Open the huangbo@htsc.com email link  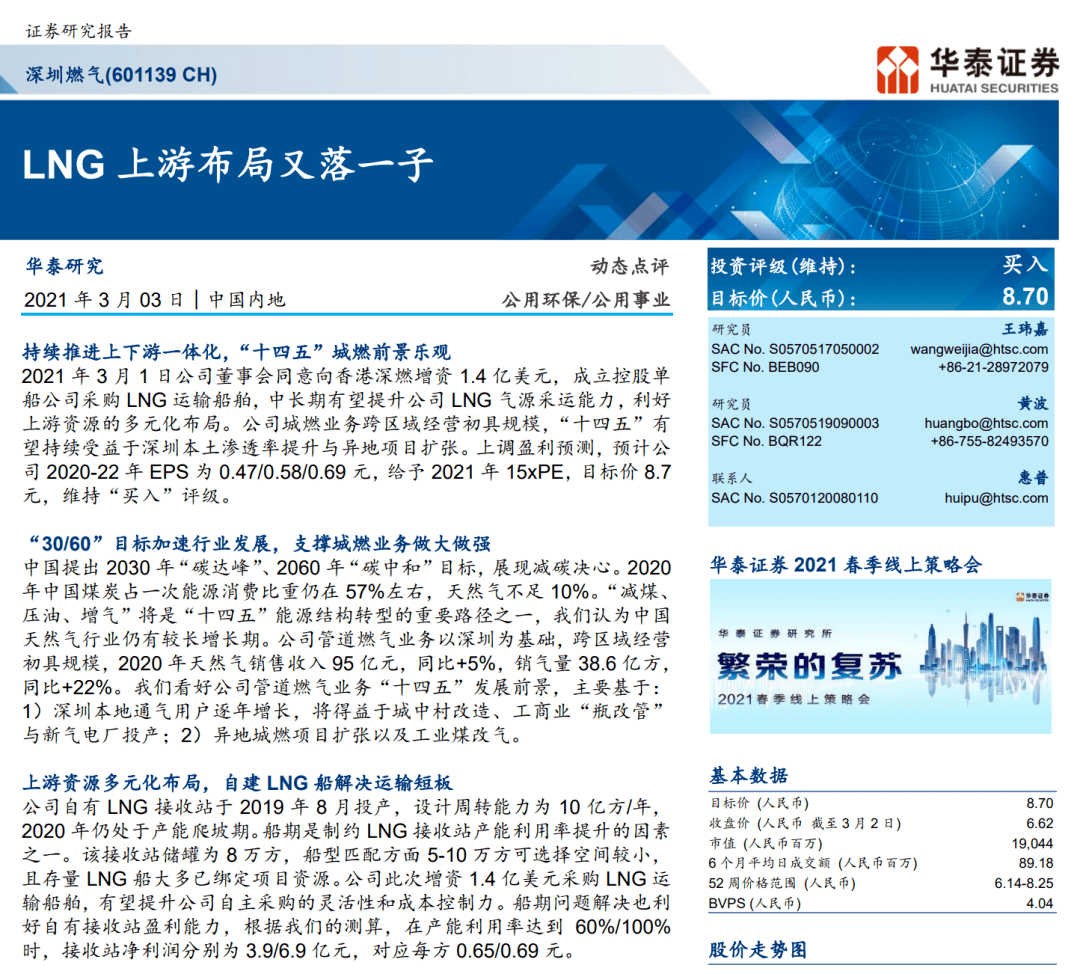click(986, 423)
